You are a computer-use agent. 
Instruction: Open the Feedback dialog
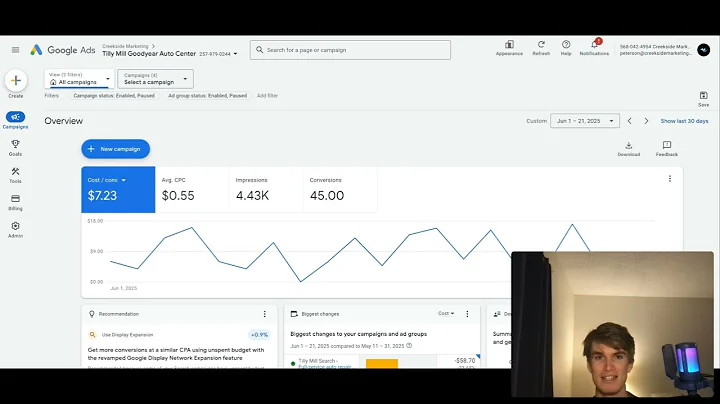pos(667,149)
